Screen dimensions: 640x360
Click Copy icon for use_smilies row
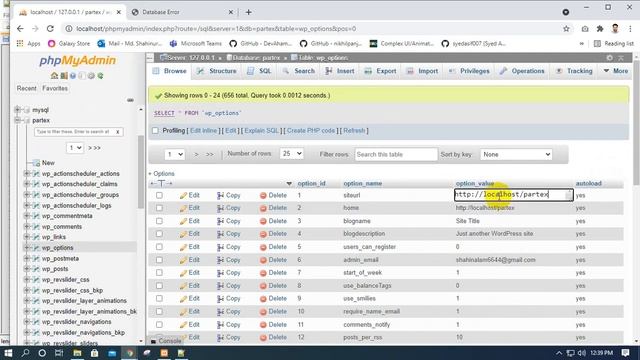click(220, 299)
